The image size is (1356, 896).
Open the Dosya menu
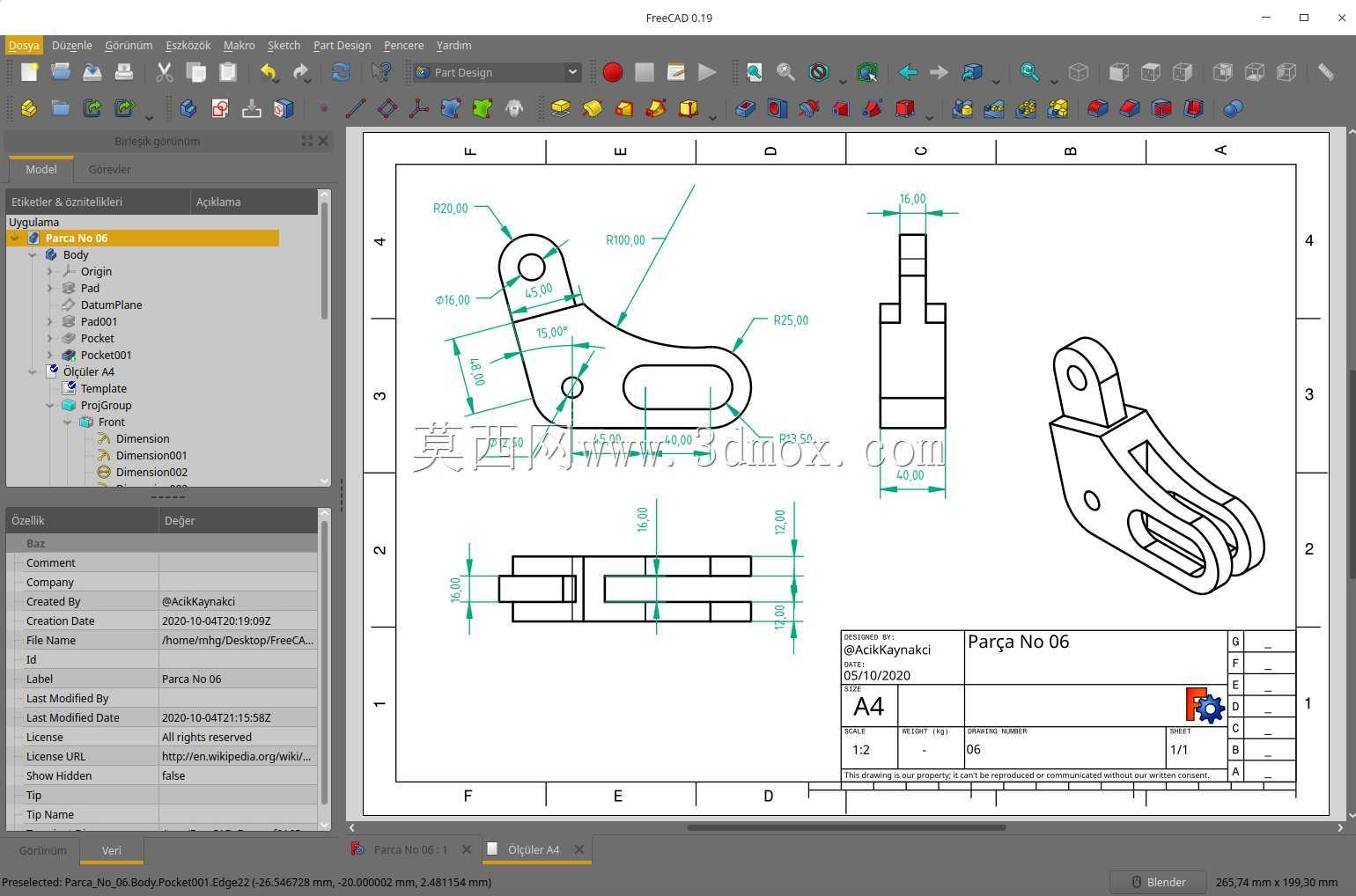(x=24, y=45)
